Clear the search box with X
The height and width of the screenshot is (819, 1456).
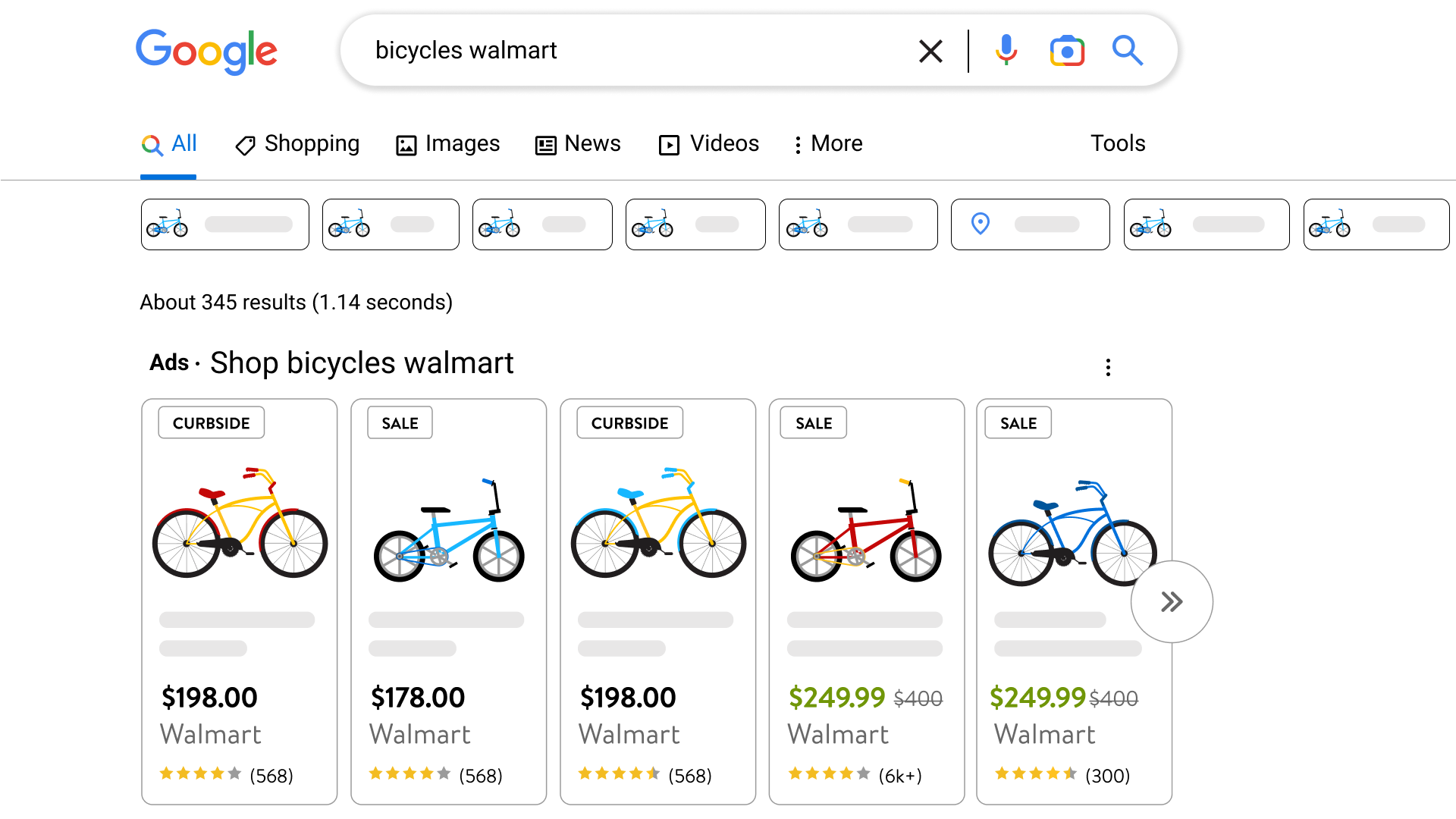coord(930,51)
